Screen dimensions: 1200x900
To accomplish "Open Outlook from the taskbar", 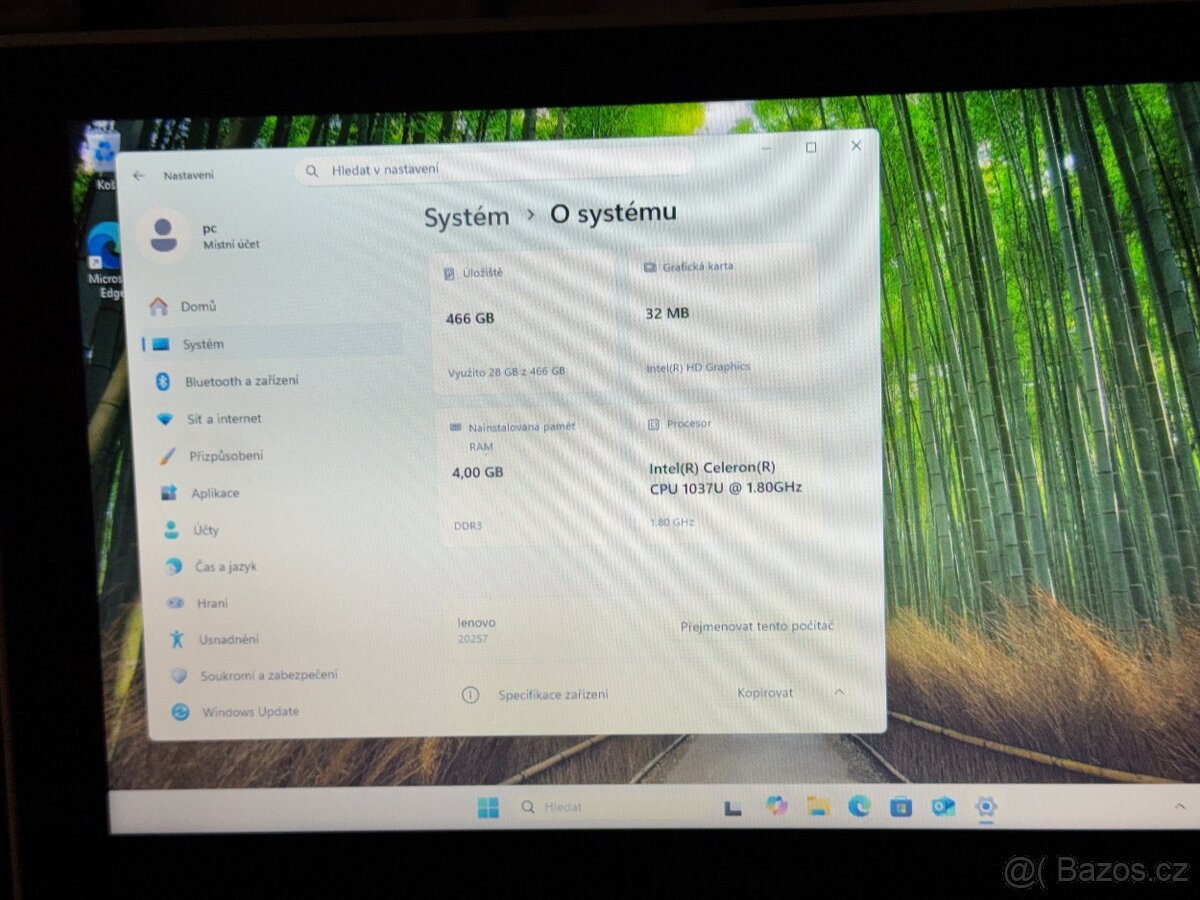I will tap(943, 806).
